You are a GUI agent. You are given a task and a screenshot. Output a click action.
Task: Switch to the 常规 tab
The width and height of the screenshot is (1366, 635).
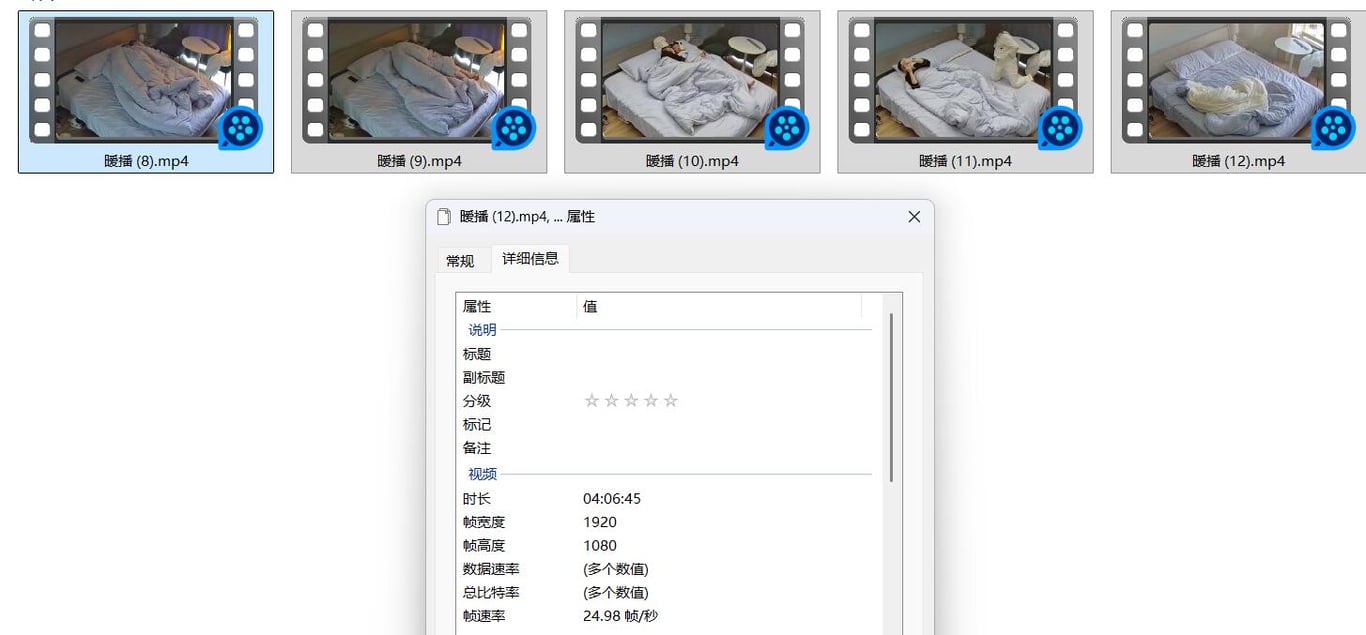click(460, 261)
